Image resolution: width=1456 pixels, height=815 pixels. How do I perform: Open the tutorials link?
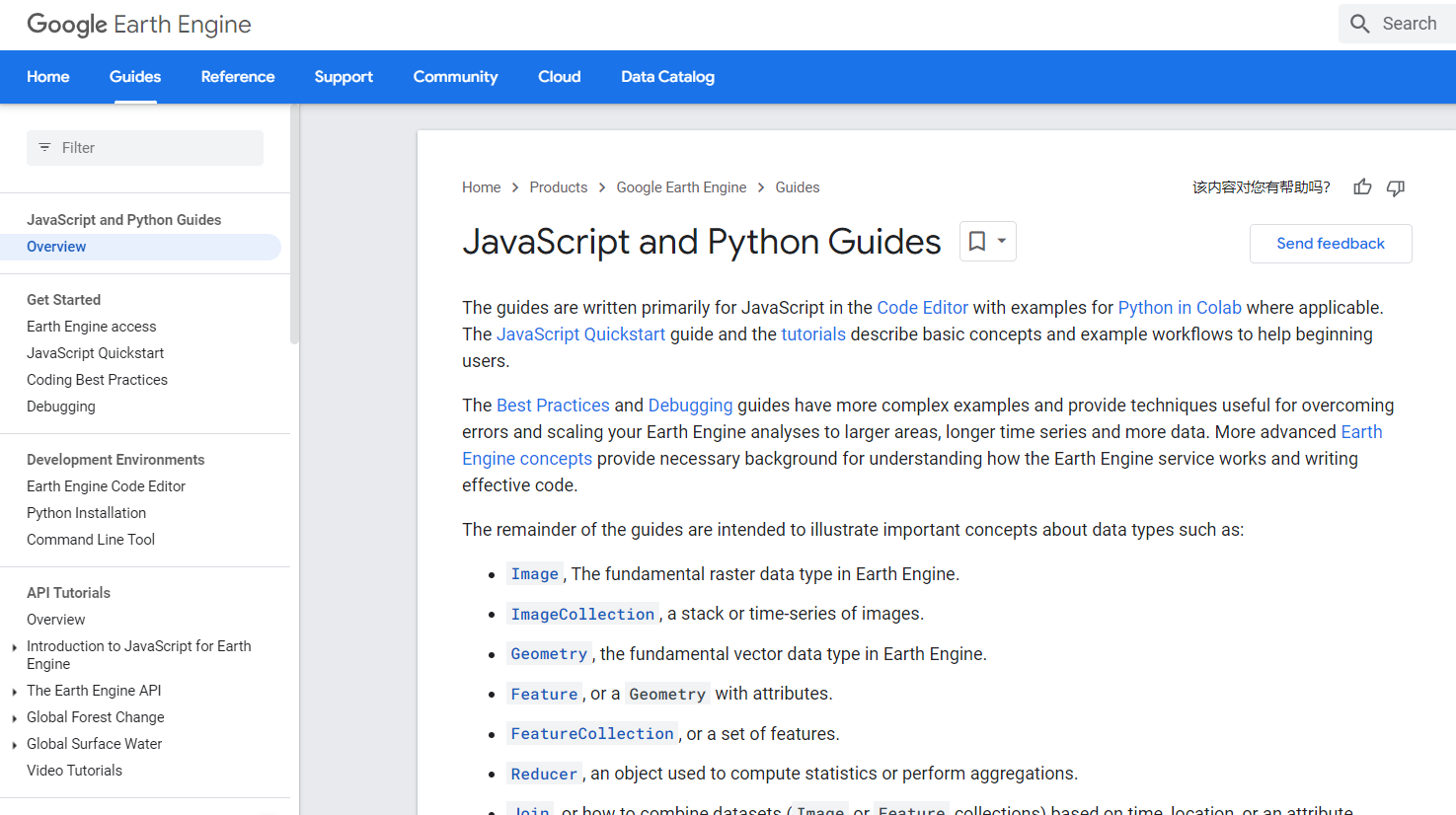coord(813,334)
